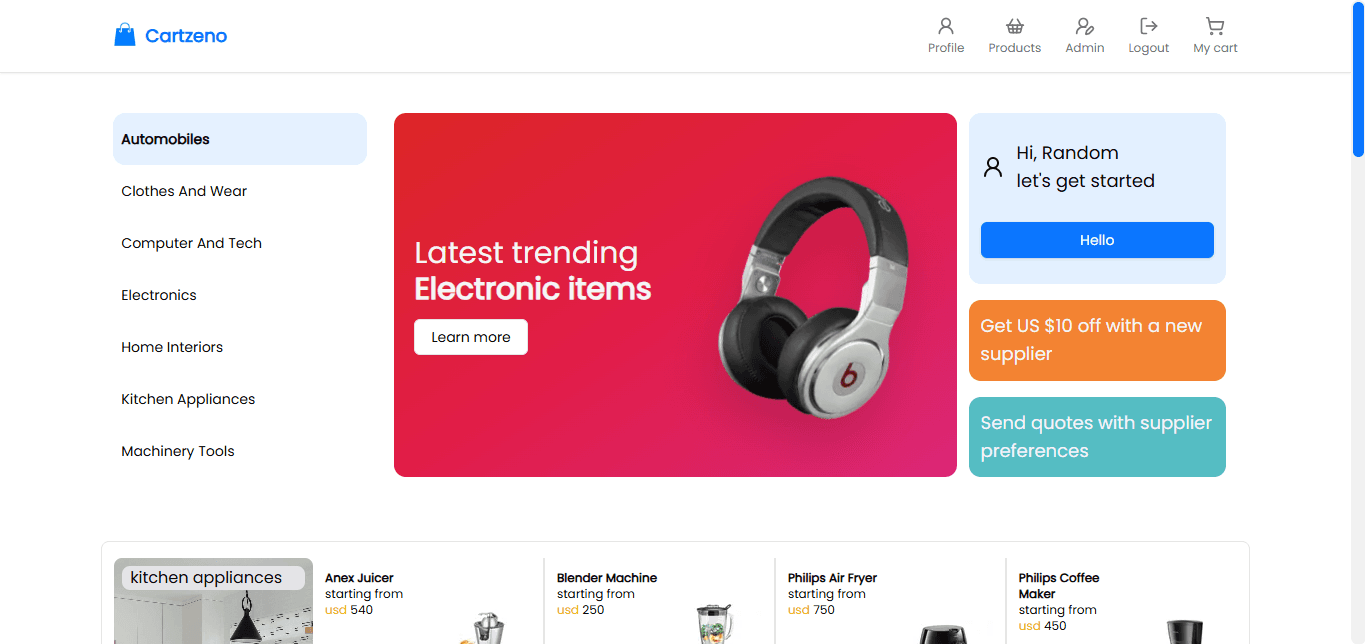1365x644 pixels.
Task: Select Clothes And Wear category
Action: tap(184, 191)
